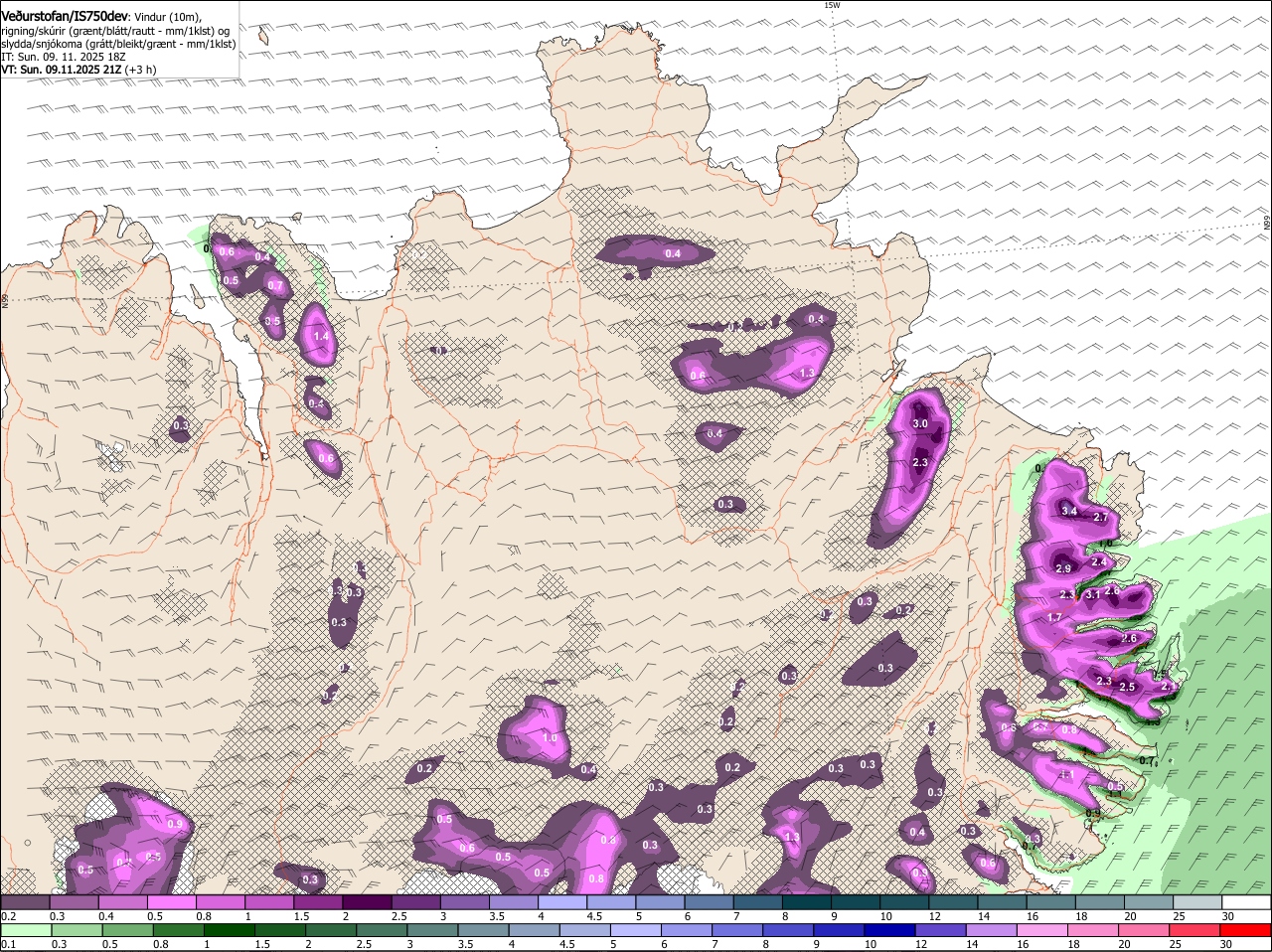1272x952 pixels.
Task: Pick light gray legend swatch between 25 and 30
Action: tap(1198, 901)
